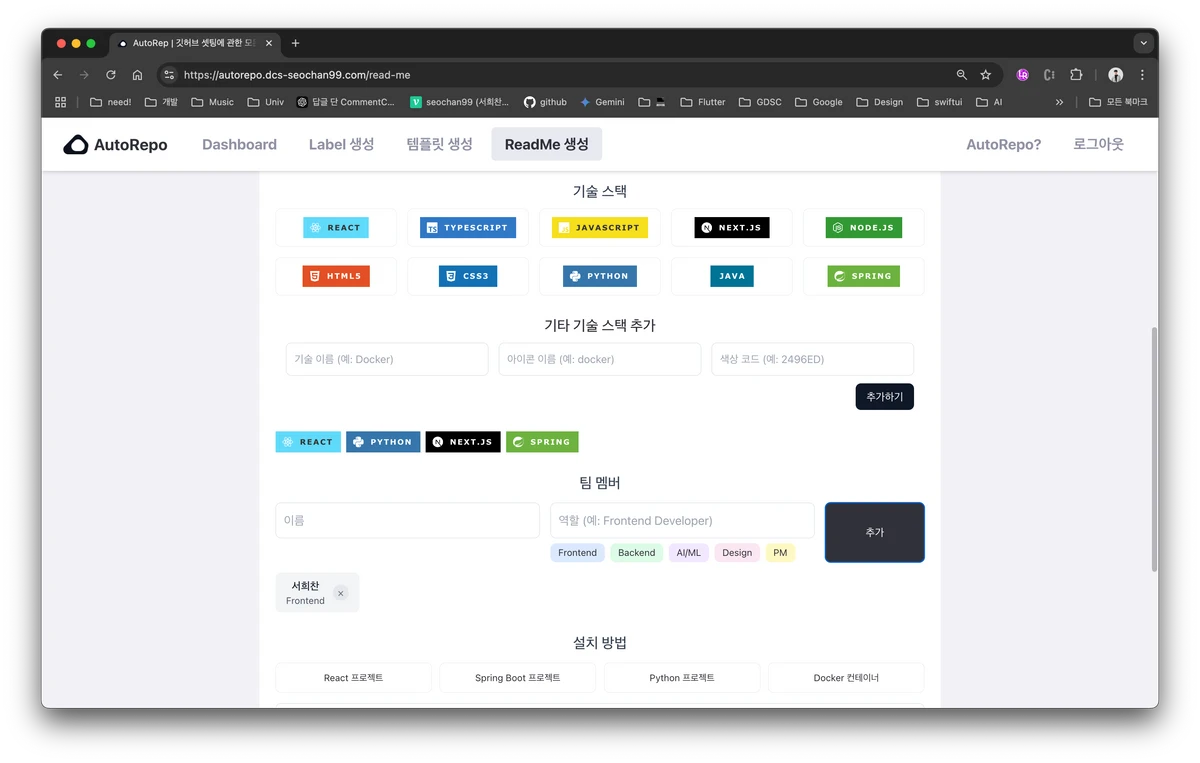Focus the 기술 이름 input field
The width and height of the screenshot is (1200, 763).
click(387, 359)
